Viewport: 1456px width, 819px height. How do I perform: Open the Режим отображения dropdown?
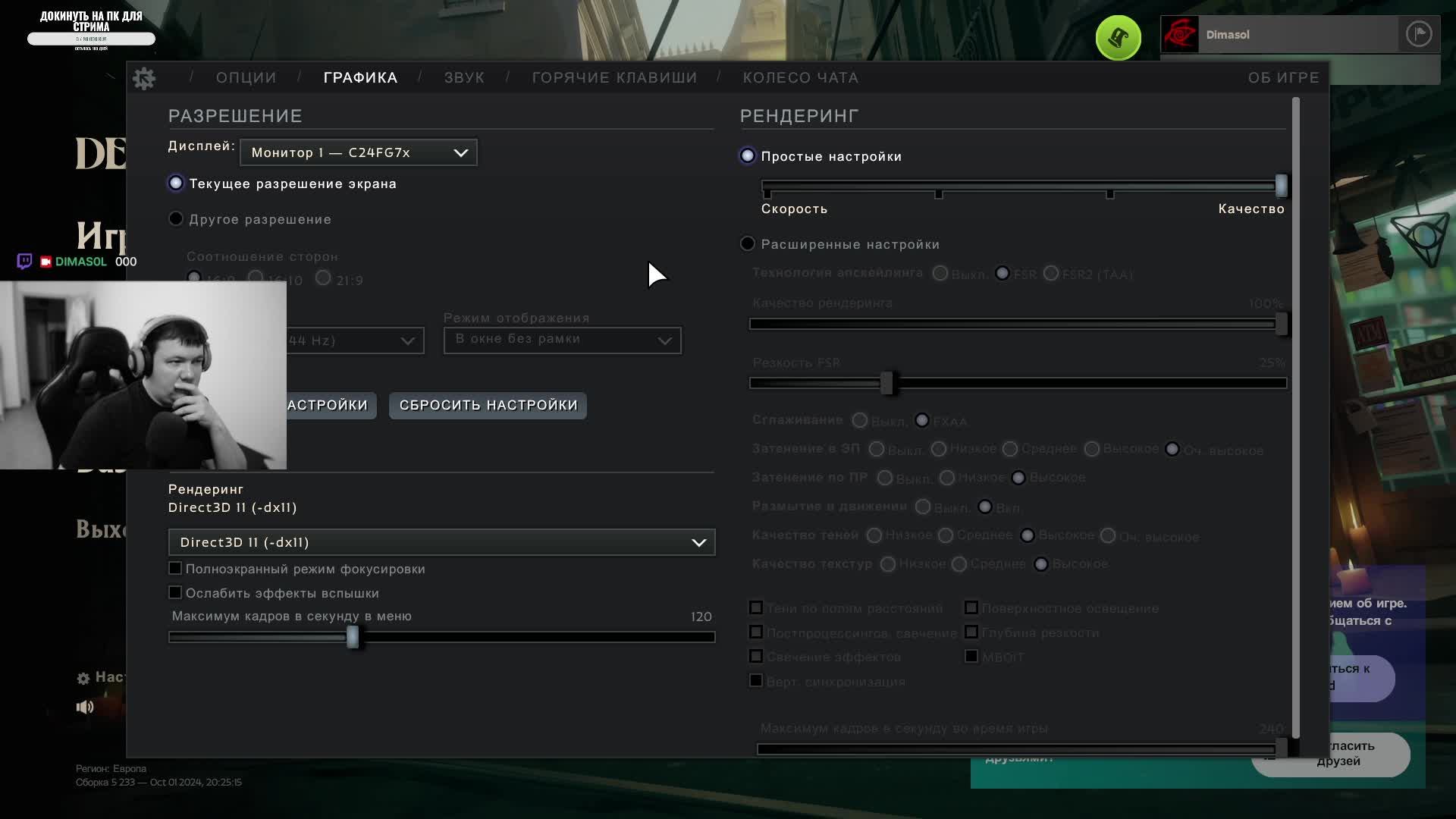562,340
